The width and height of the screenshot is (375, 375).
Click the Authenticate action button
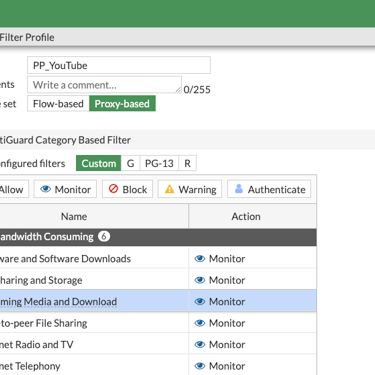point(269,189)
